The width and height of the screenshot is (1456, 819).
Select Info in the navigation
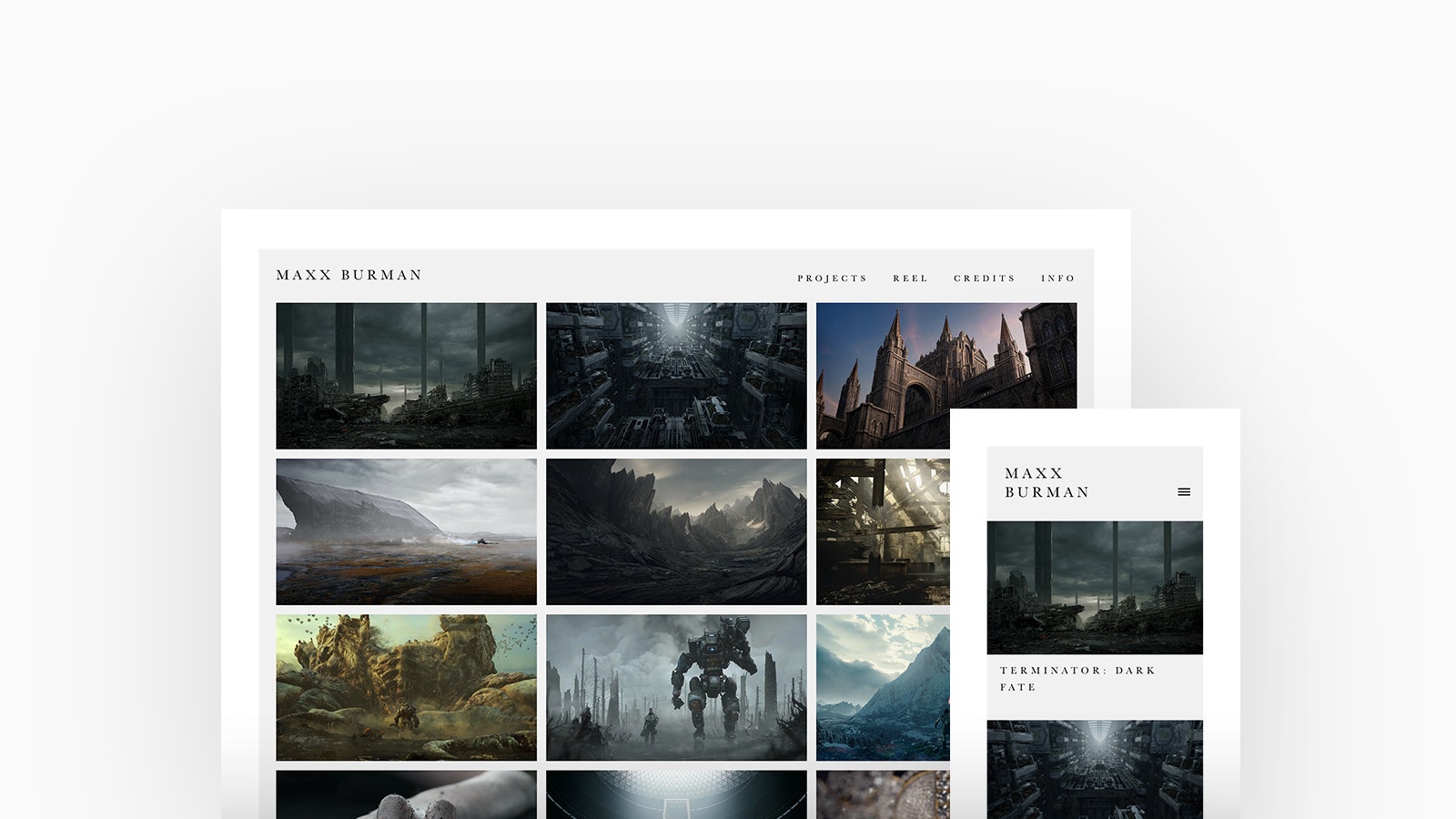pos(1058,278)
